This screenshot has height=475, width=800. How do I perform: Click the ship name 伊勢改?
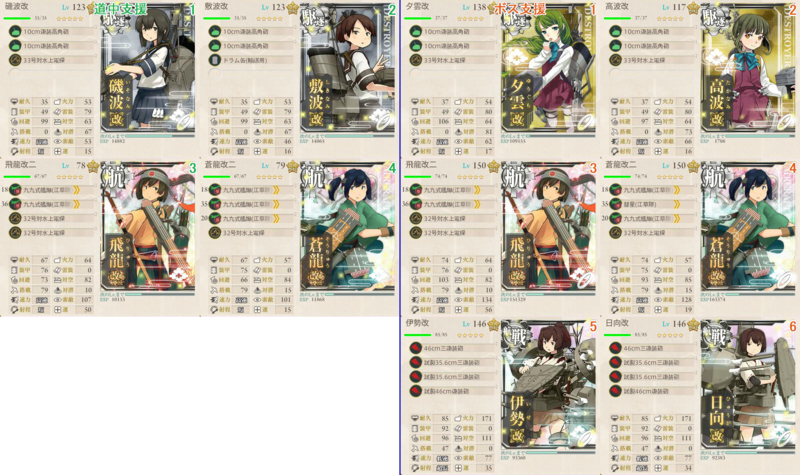pos(417,323)
